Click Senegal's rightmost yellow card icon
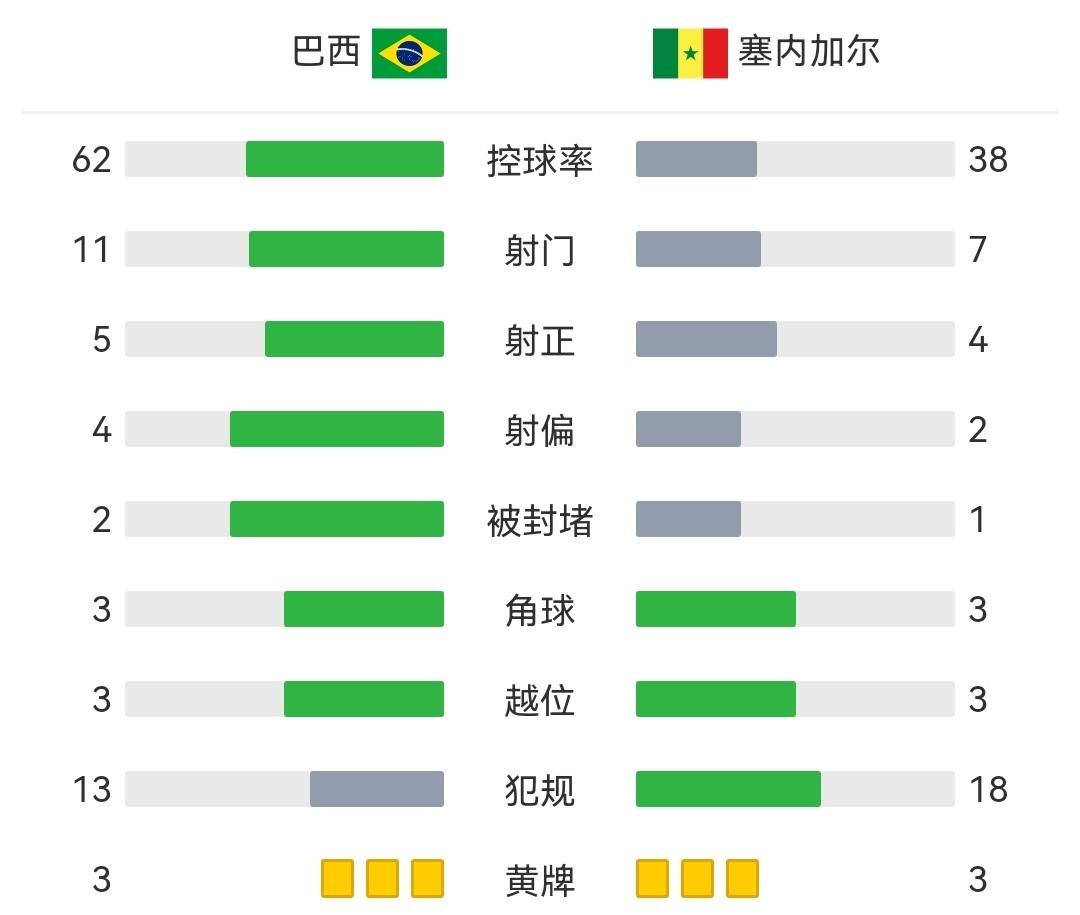This screenshot has height=915, width=1080. [742, 878]
